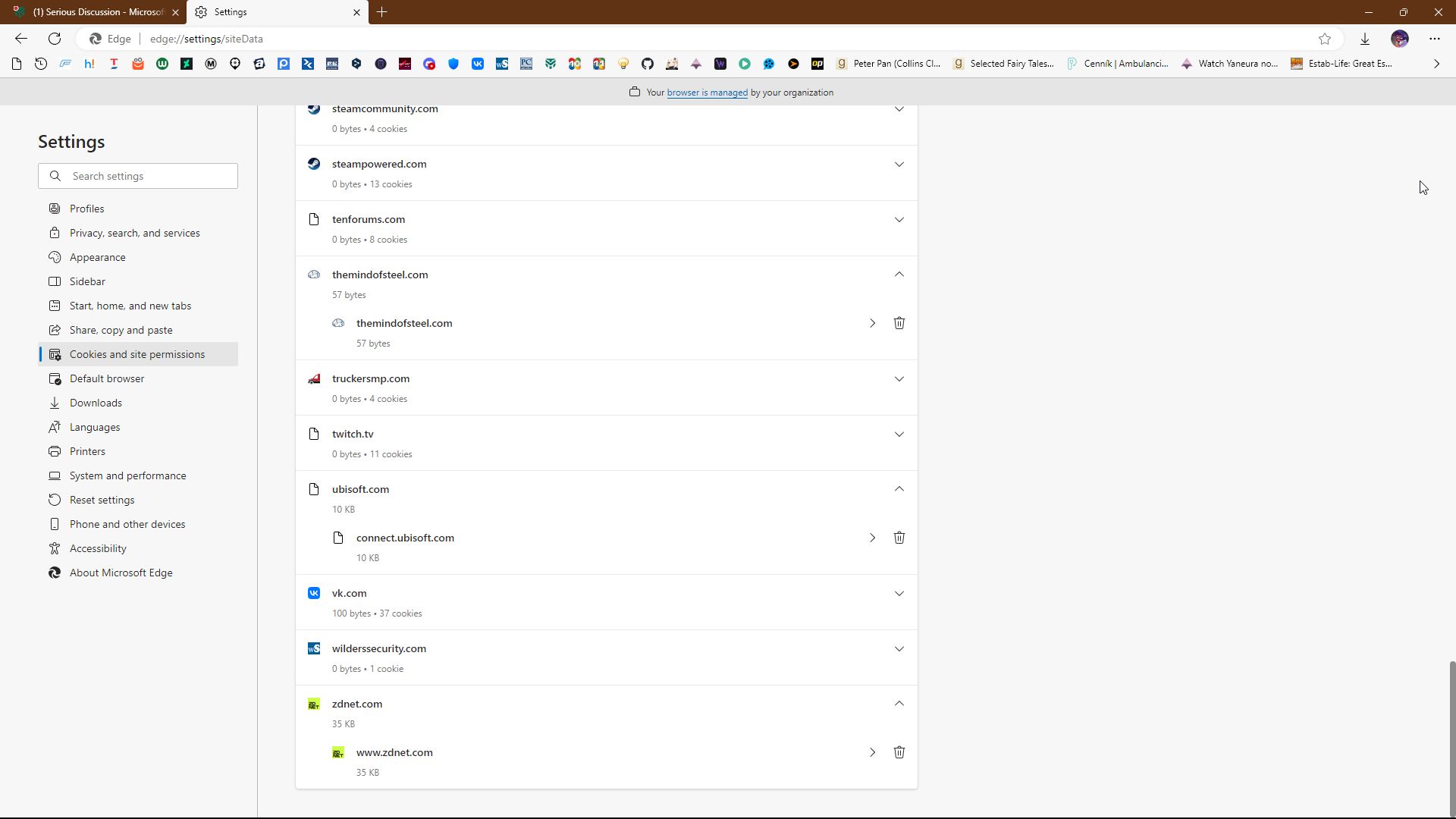Expand the steampowered.com entry
Viewport: 1456px width, 819px height.
click(x=899, y=165)
